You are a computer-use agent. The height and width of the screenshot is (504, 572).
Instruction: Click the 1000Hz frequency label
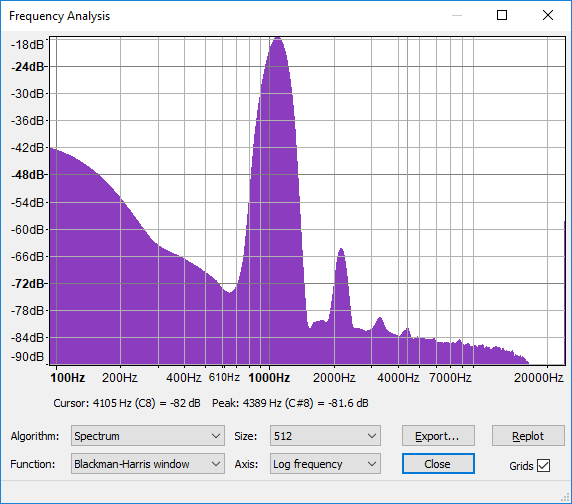point(269,377)
